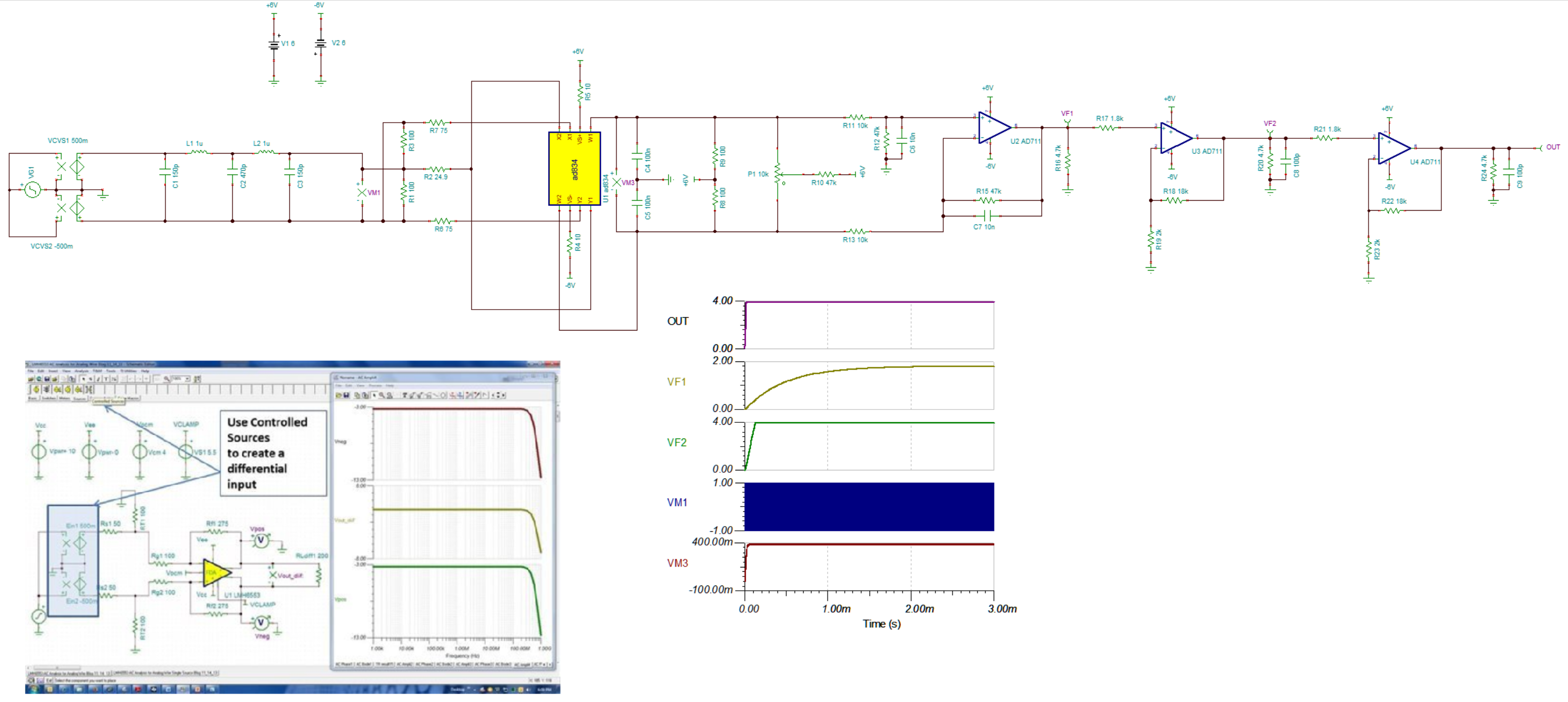This screenshot has width=1568, height=702.
Task: Click the Save icon in AC diagram window
Action: click(x=347, y=395)
